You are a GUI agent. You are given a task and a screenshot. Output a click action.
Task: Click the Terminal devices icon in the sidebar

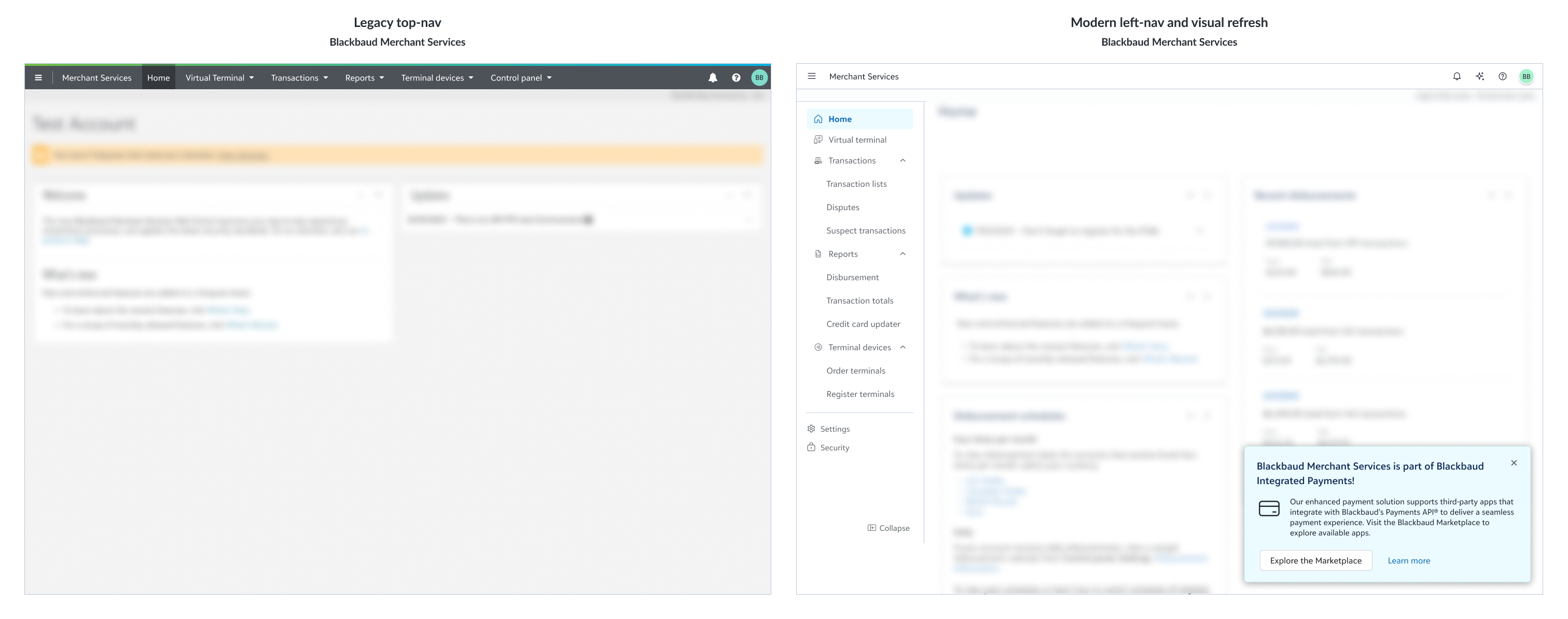(x=818, y=347)
